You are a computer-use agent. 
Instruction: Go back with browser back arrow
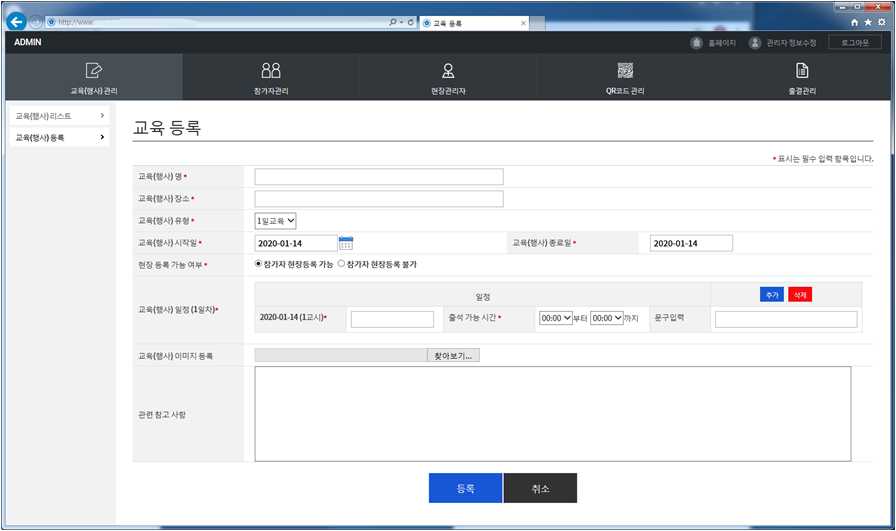coord(16,22)
